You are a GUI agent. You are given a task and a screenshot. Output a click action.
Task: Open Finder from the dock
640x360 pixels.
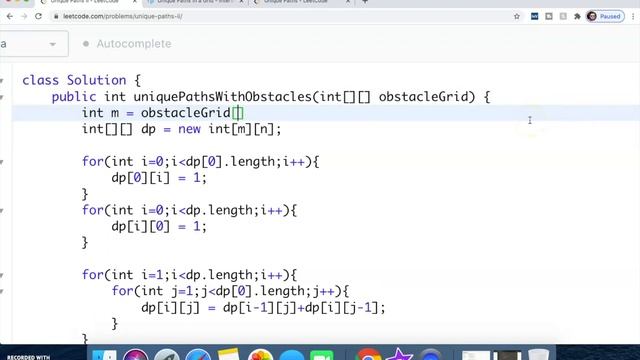(104, 354)
